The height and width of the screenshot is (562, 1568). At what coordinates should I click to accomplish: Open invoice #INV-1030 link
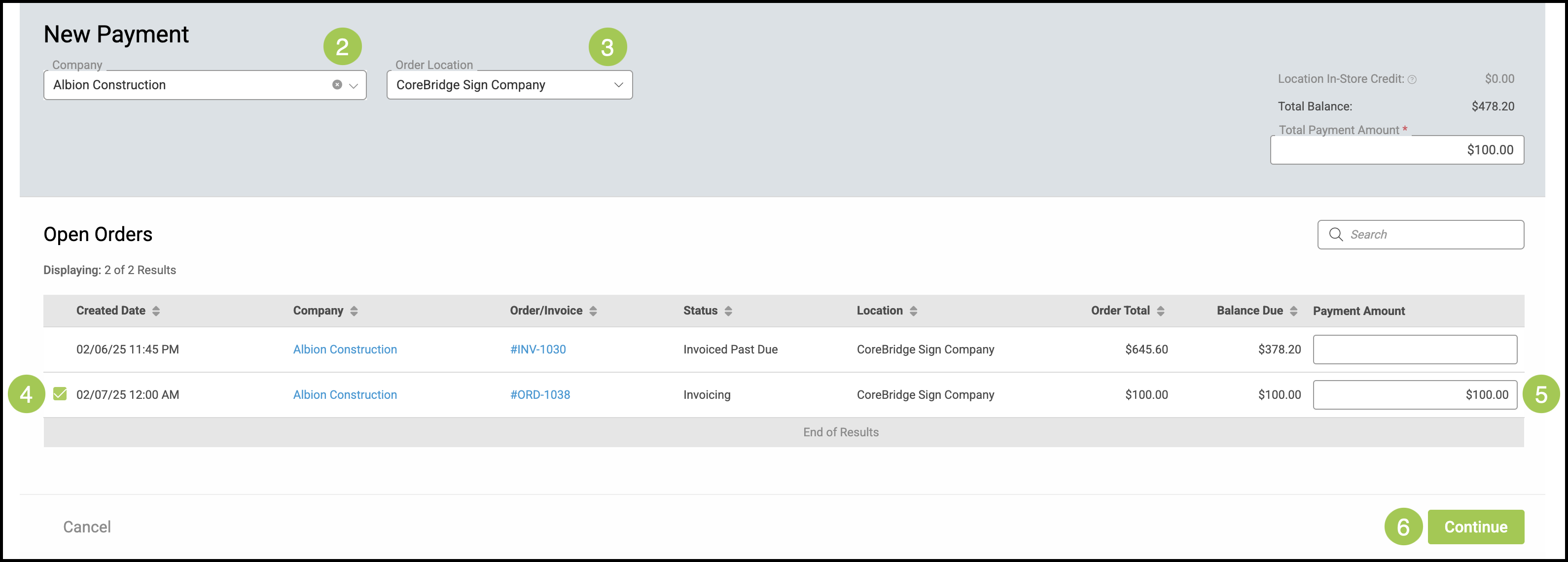537,350
